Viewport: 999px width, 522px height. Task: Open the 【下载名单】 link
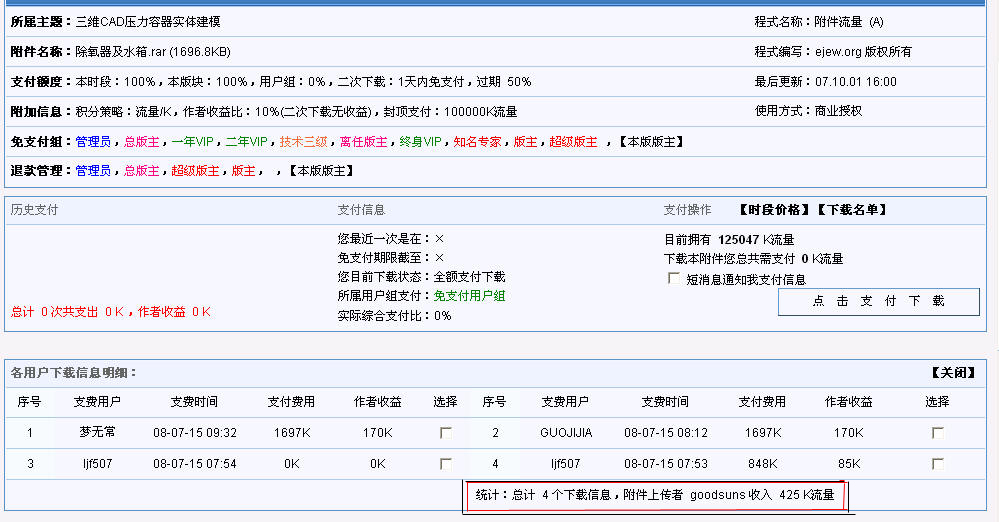[851, 210]
